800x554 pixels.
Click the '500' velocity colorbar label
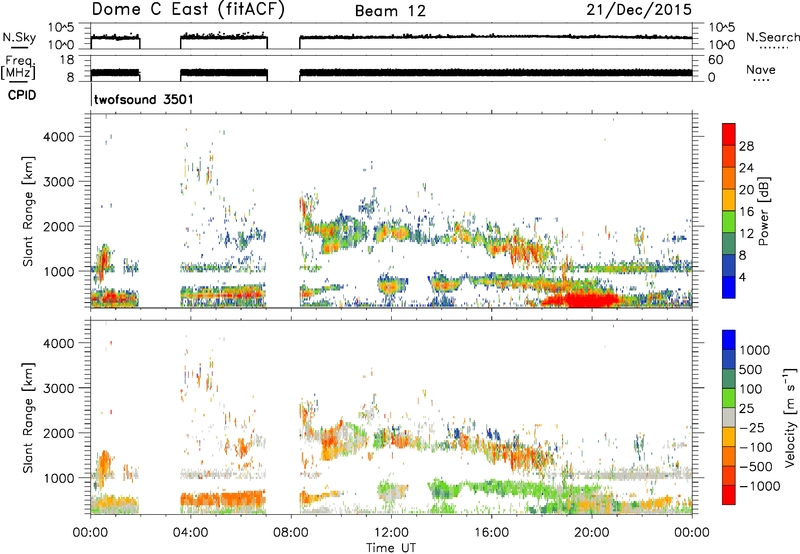(750, 370)
